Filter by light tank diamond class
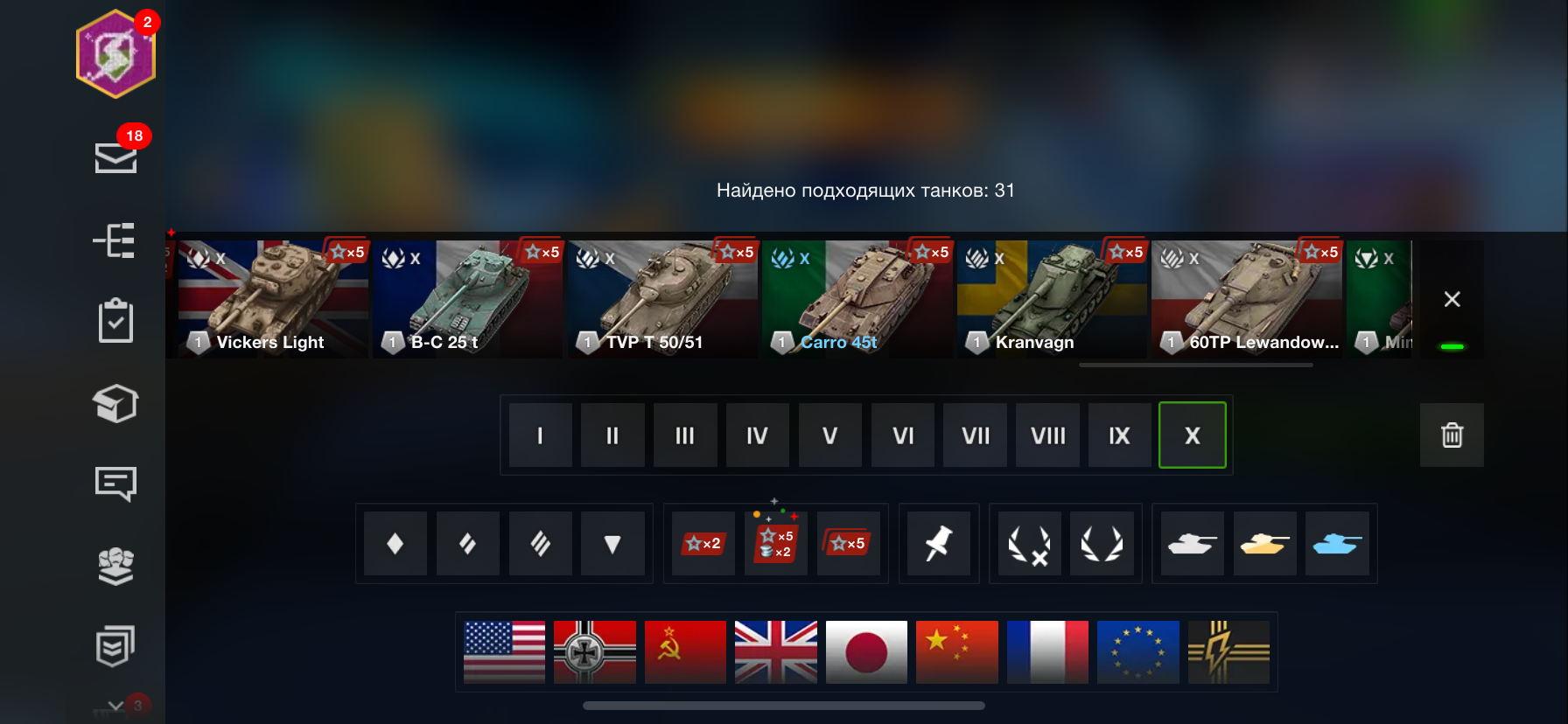Screen dimensions: 1568x724 click(395, 543)
